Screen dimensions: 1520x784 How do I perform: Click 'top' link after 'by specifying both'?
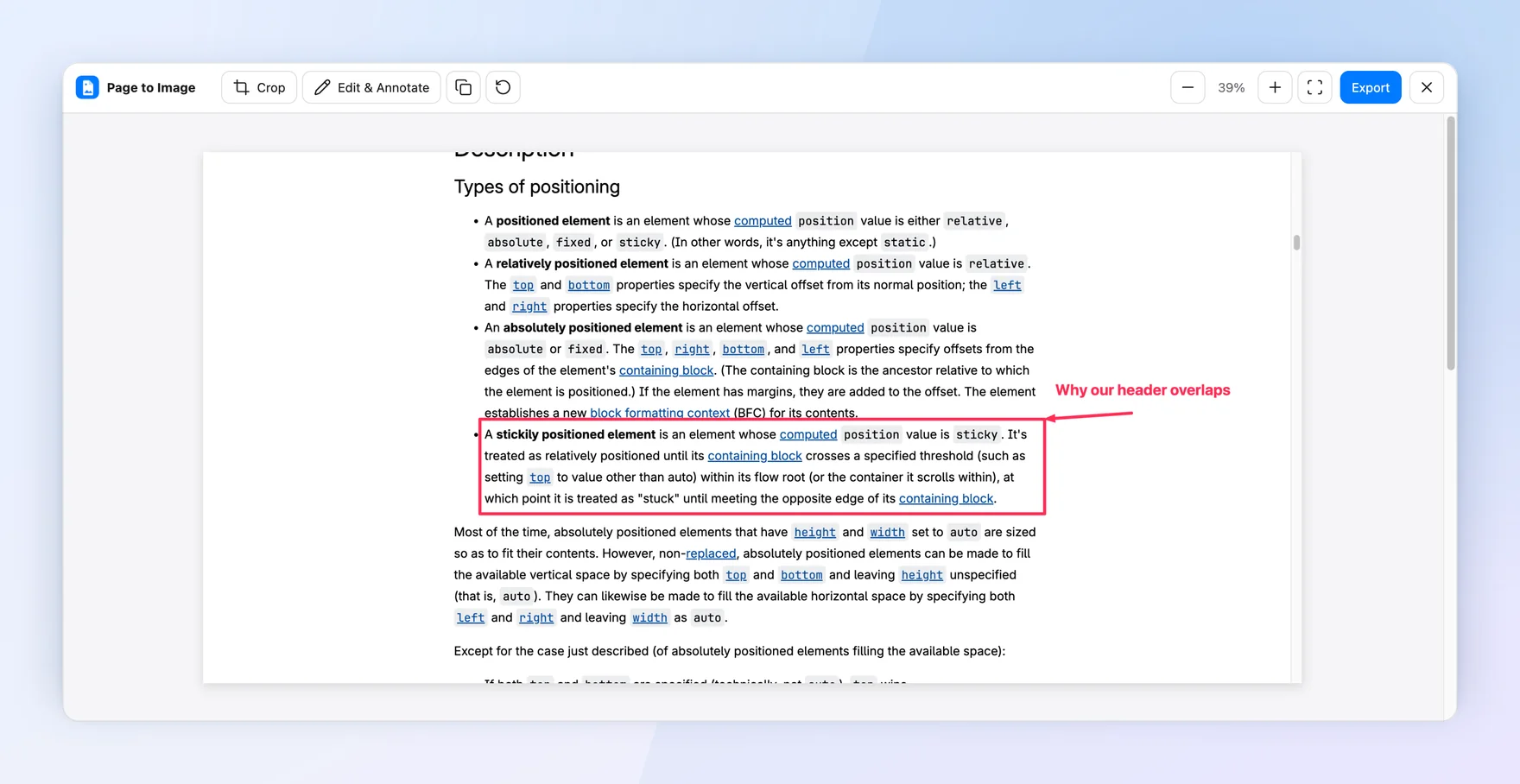[736, 575]
